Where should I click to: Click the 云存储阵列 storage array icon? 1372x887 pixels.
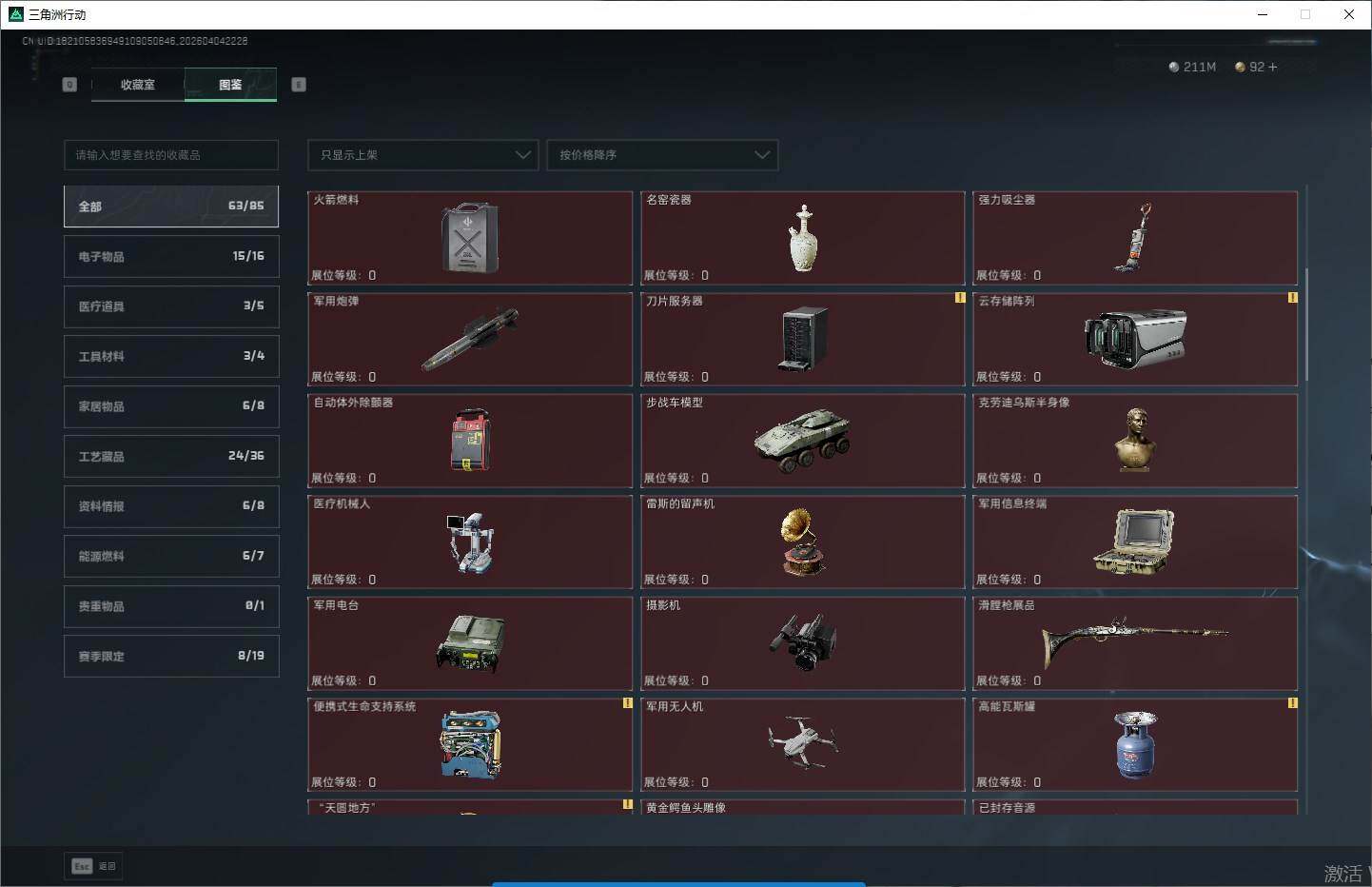click(x=1135, y=339)
